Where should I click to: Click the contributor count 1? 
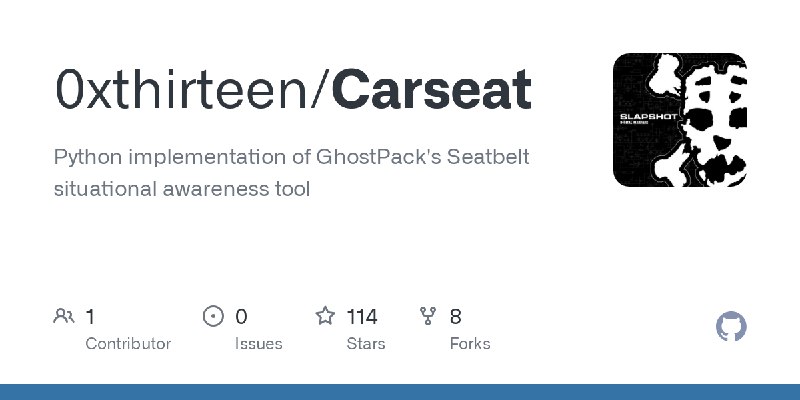[90, 317]
